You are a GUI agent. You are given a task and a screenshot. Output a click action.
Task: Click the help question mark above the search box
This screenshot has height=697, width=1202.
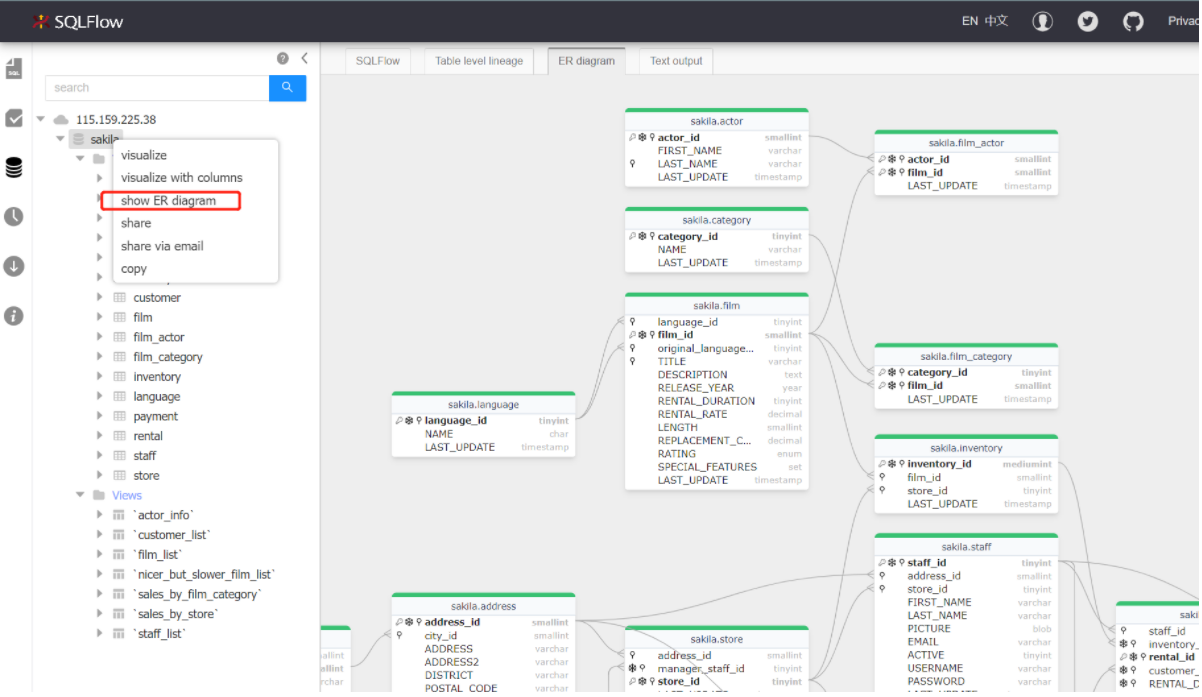(282, 58)
